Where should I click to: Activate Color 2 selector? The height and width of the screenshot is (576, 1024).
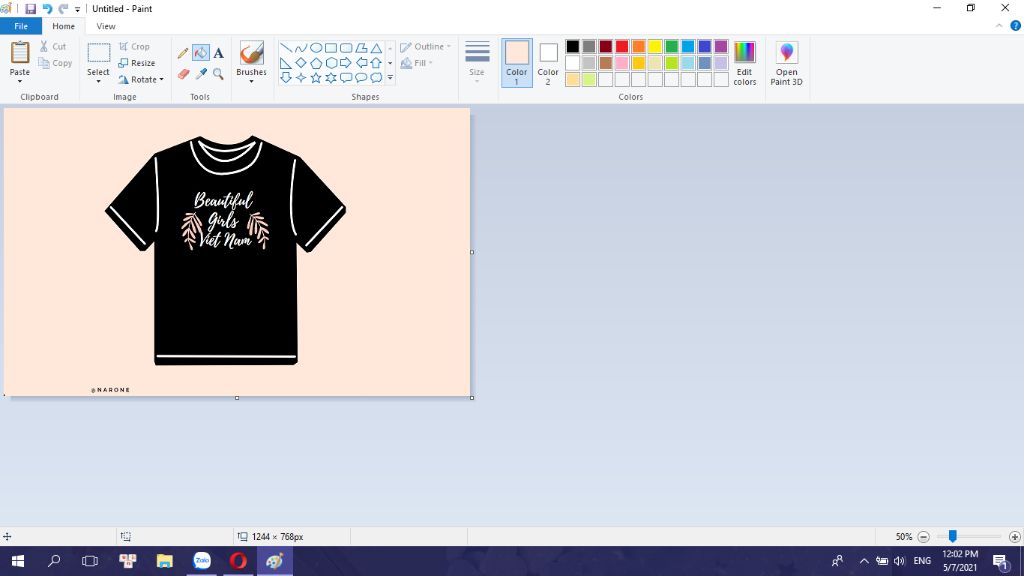click(548, 63)
